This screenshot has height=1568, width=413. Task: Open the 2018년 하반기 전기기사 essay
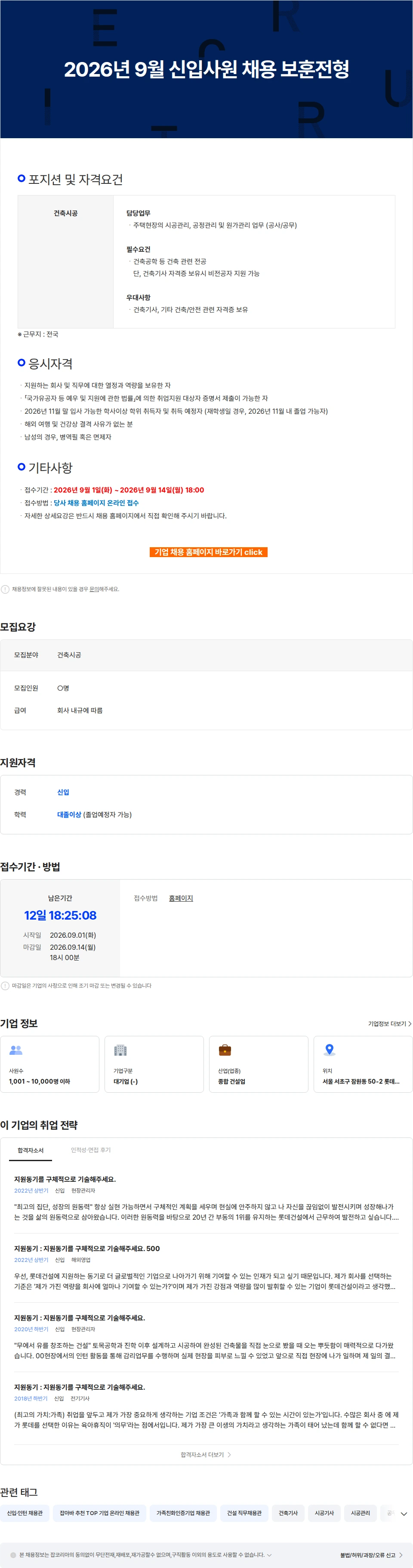(x=80, y=1387)
